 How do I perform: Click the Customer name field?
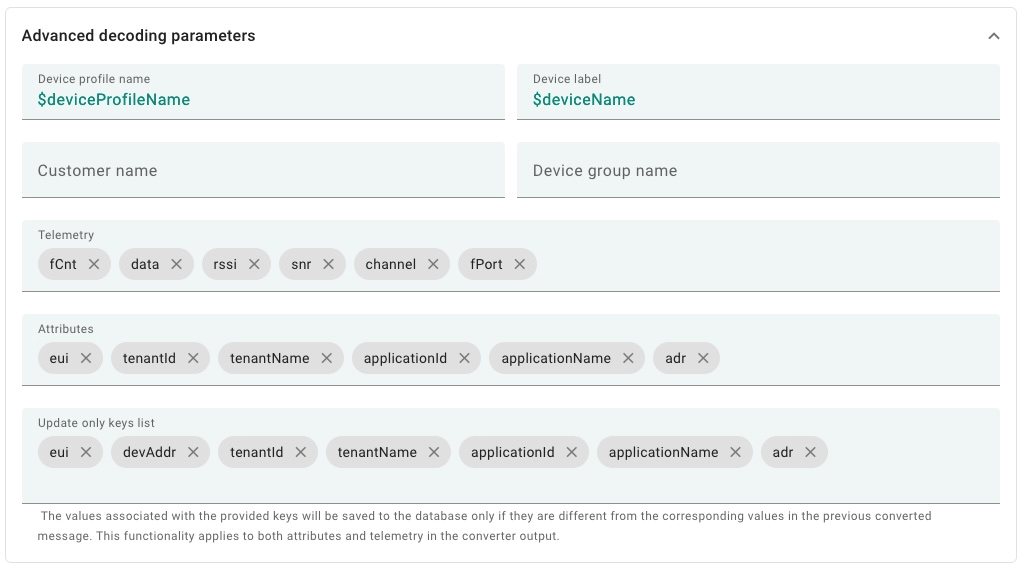pos(262,170)
